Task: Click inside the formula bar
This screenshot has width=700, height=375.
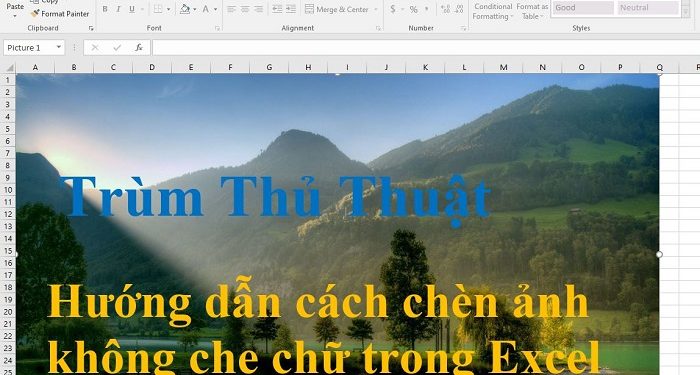Action: click(x=426, y=47)
